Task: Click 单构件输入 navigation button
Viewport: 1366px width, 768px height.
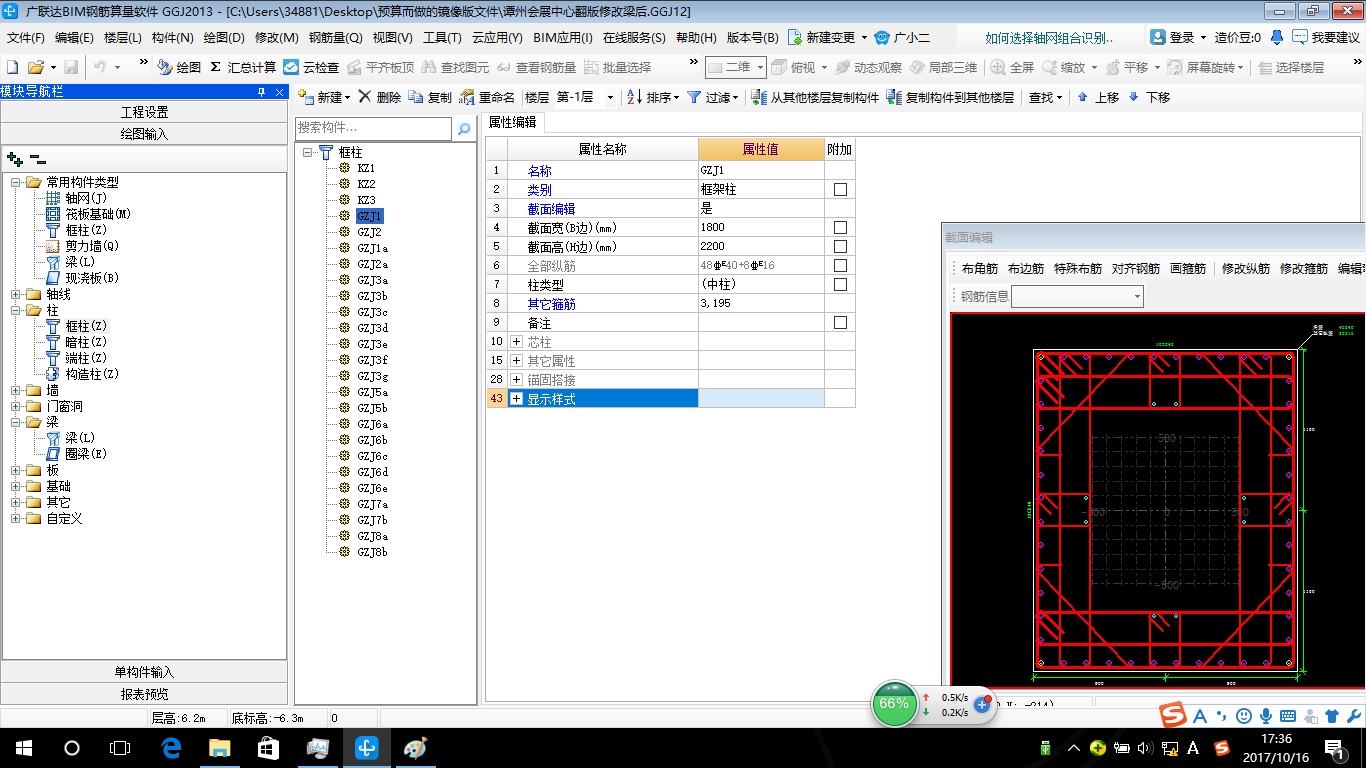Action: point(144,672)
